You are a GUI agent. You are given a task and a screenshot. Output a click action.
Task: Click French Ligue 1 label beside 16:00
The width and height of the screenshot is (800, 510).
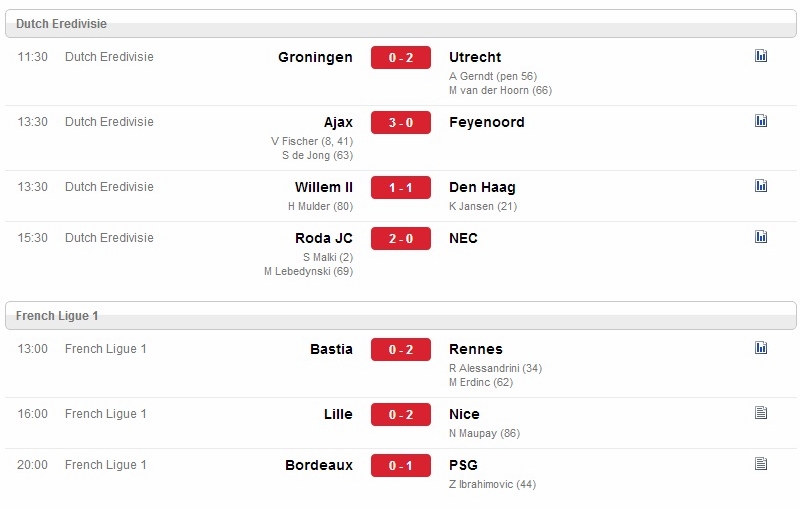106,414
